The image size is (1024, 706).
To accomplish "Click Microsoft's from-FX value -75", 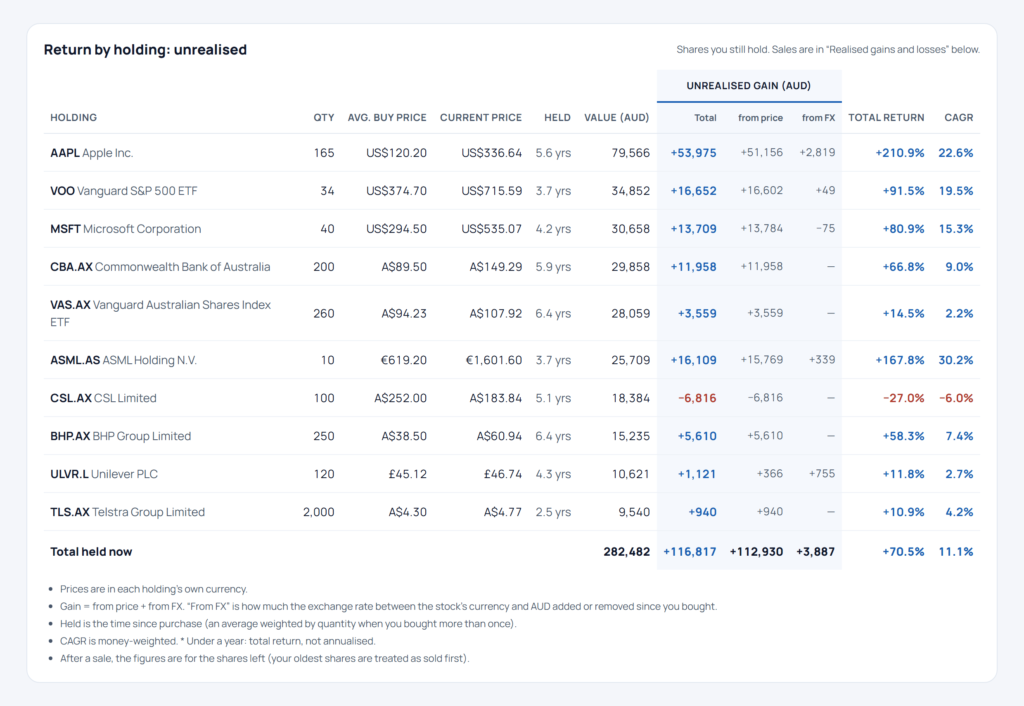I will (x=825, y=228).
